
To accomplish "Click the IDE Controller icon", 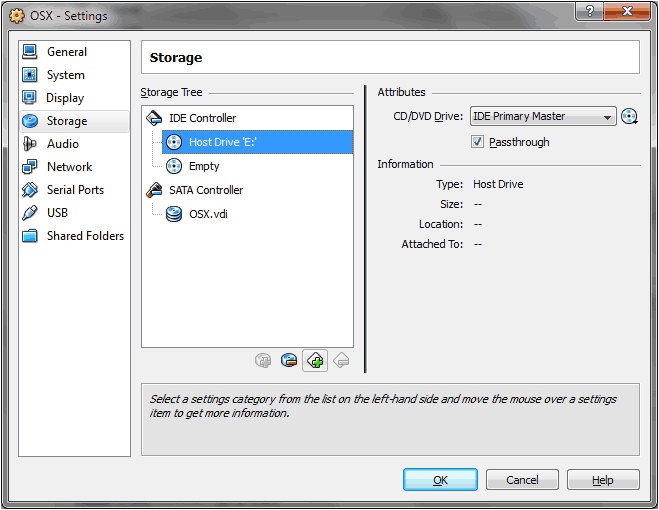I will point(154,118).
